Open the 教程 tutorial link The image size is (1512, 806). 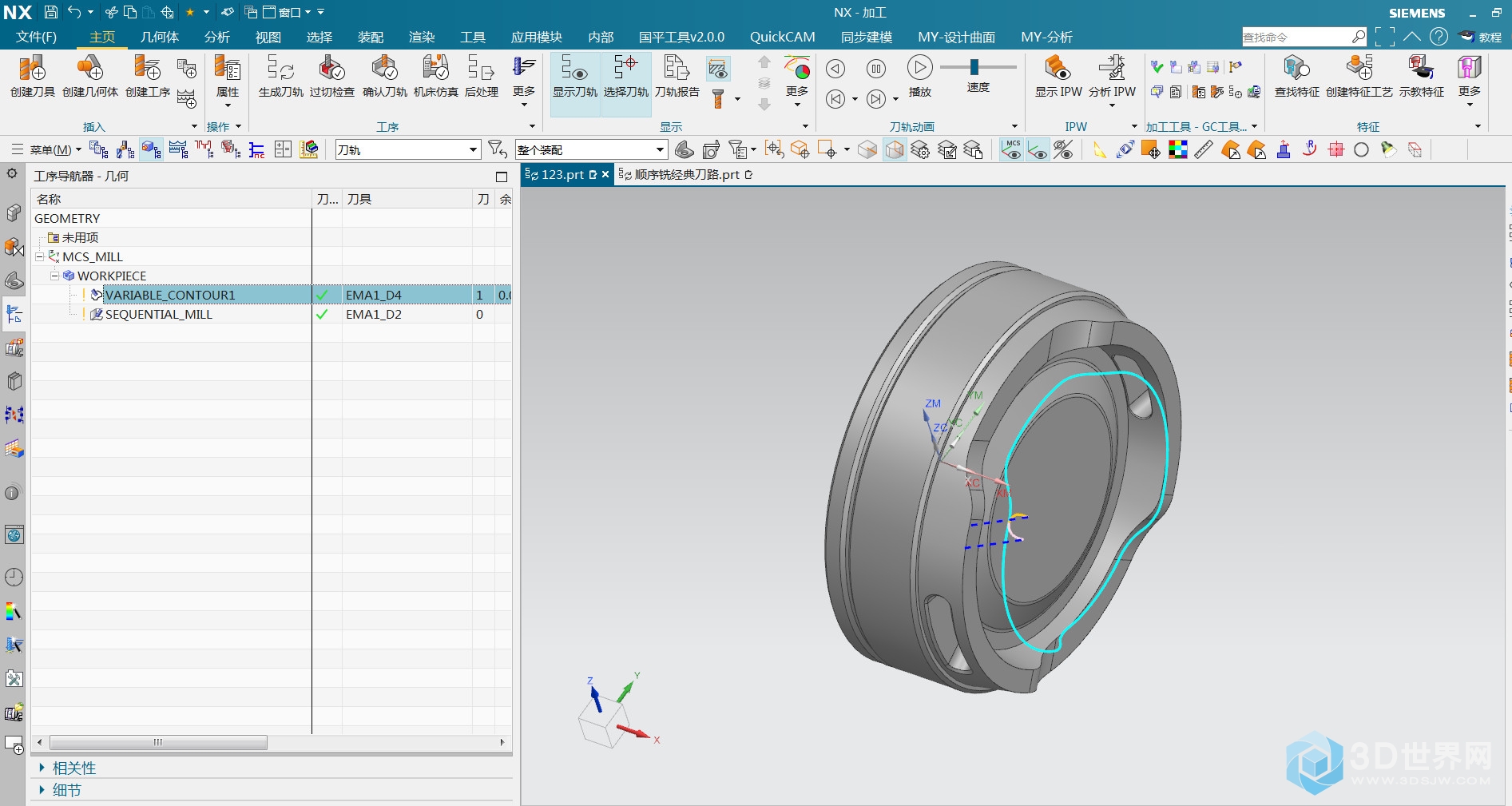[1482, 37]
